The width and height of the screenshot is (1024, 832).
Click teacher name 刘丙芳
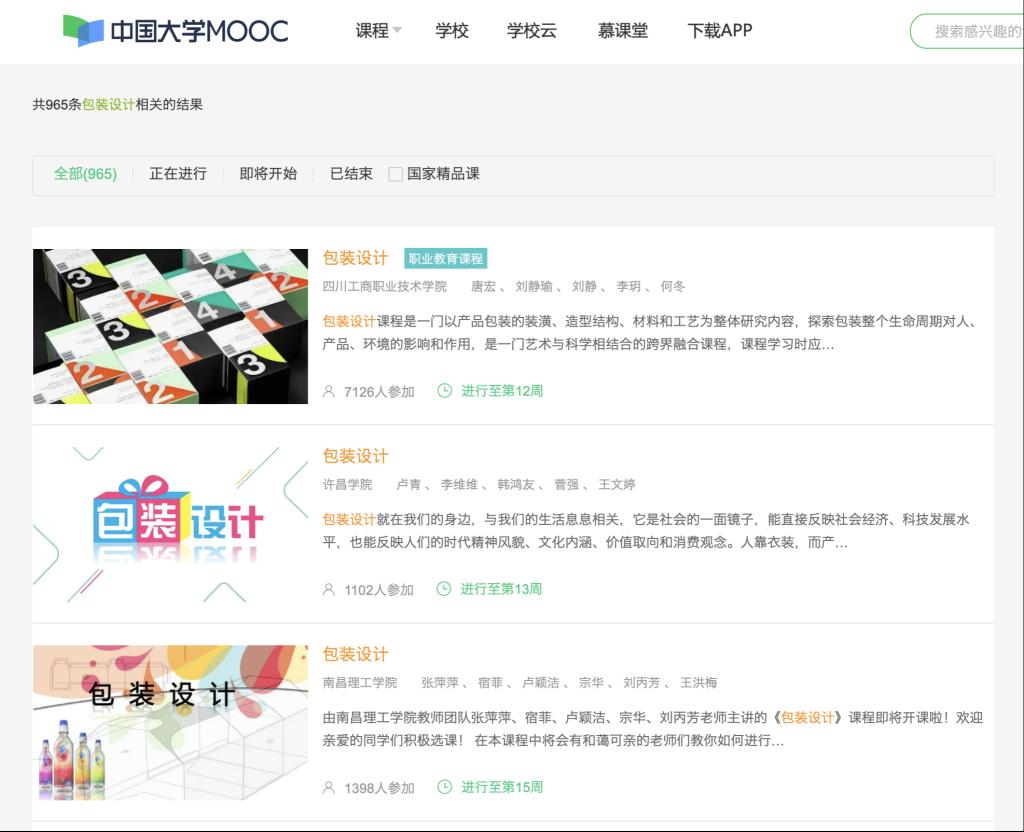(x=642, y=682)
